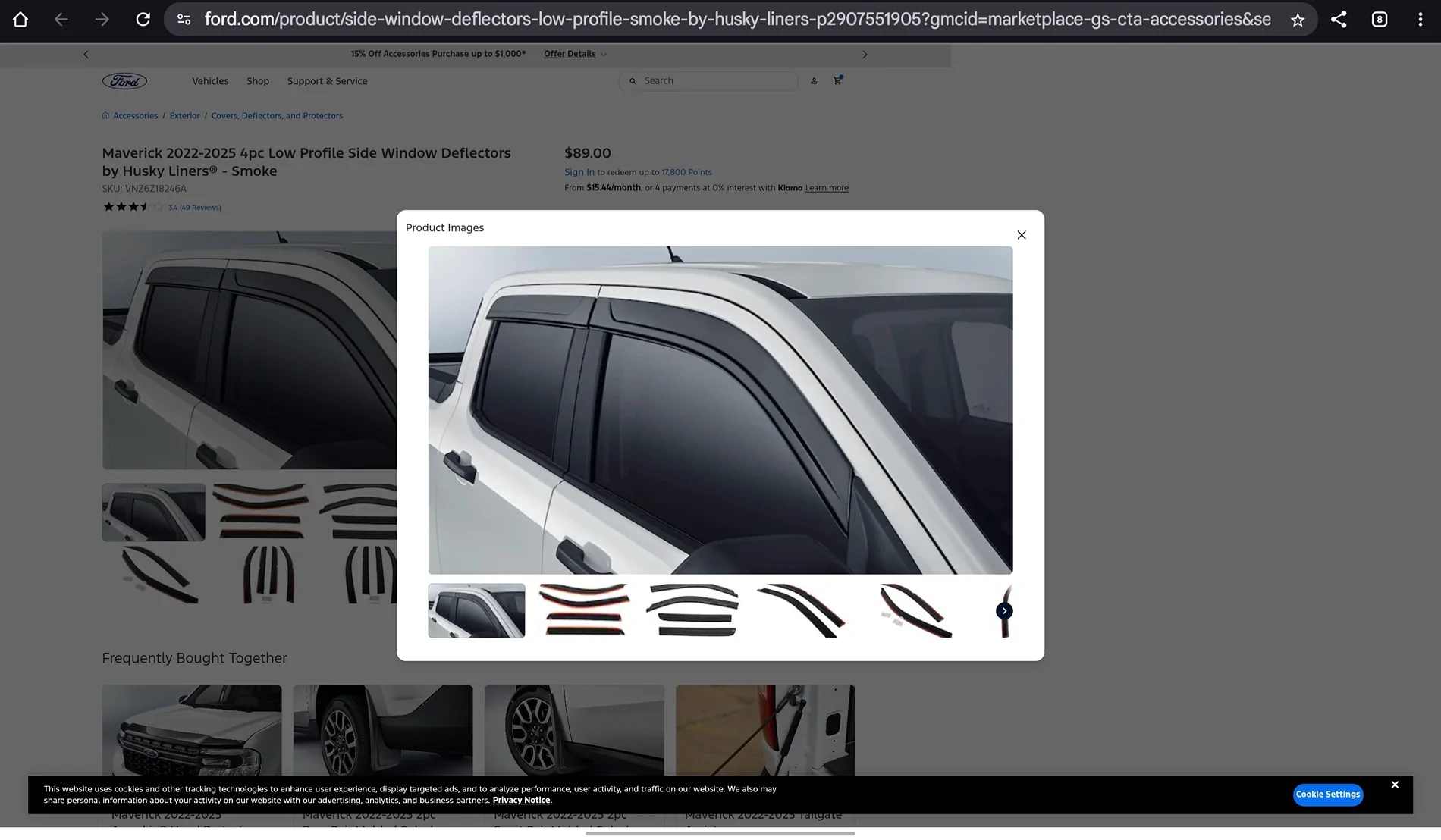1441x840 pixels.
Task: Share the page via share icon
Action: tap(1339, 20)
